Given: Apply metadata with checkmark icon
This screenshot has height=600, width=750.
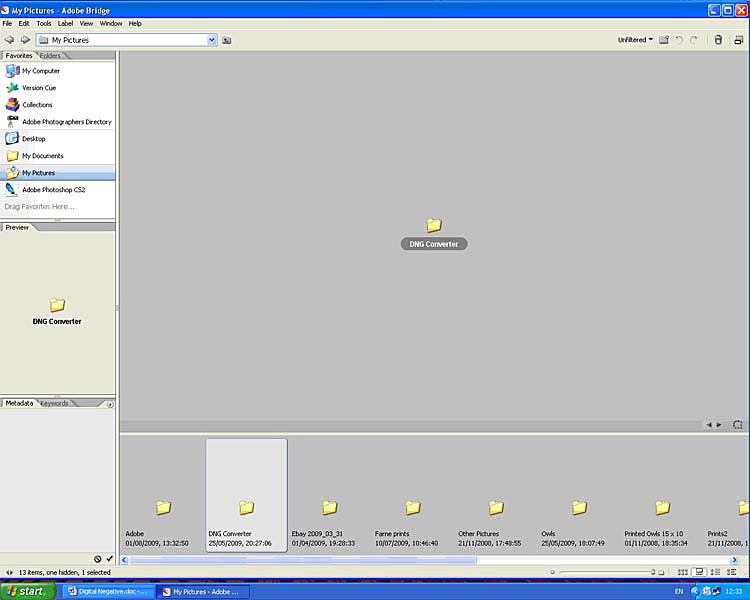Looking at the screenshot, I should [110, 559].
